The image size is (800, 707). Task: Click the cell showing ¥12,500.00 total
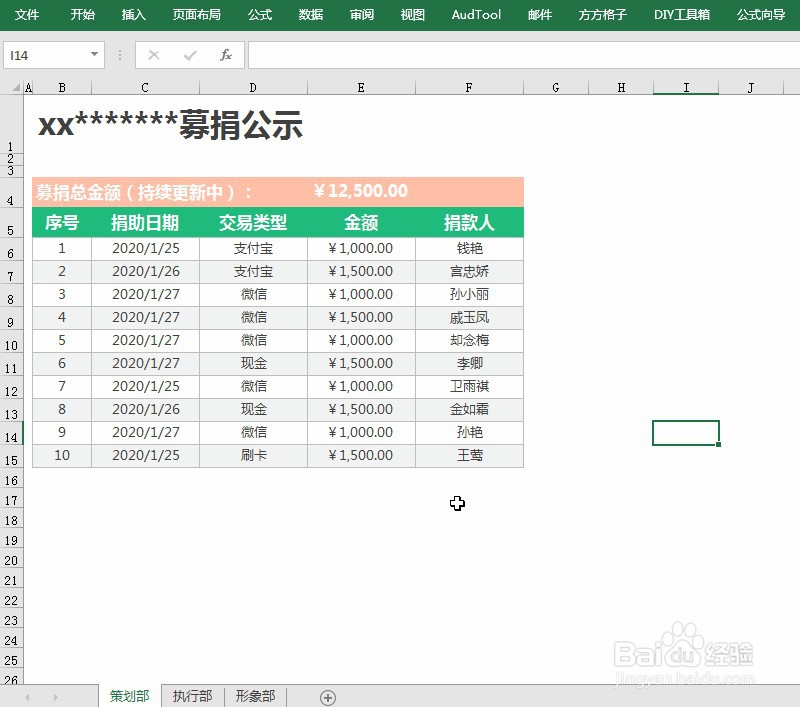tap(361, 189)
